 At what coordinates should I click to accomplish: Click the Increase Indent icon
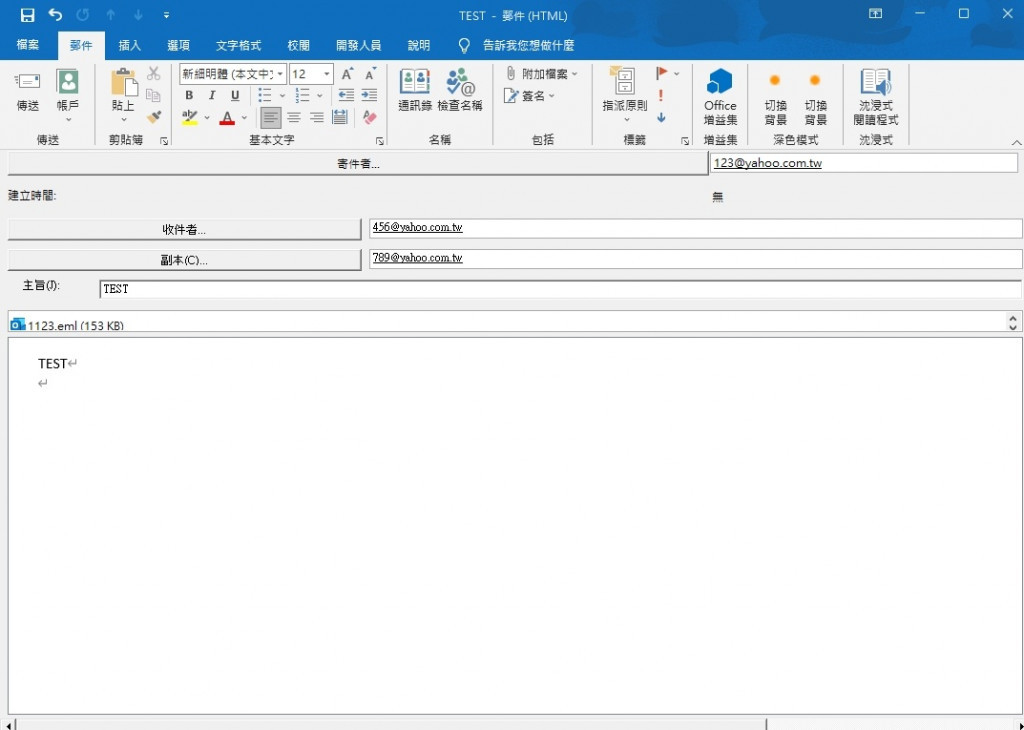coord(370,95)
